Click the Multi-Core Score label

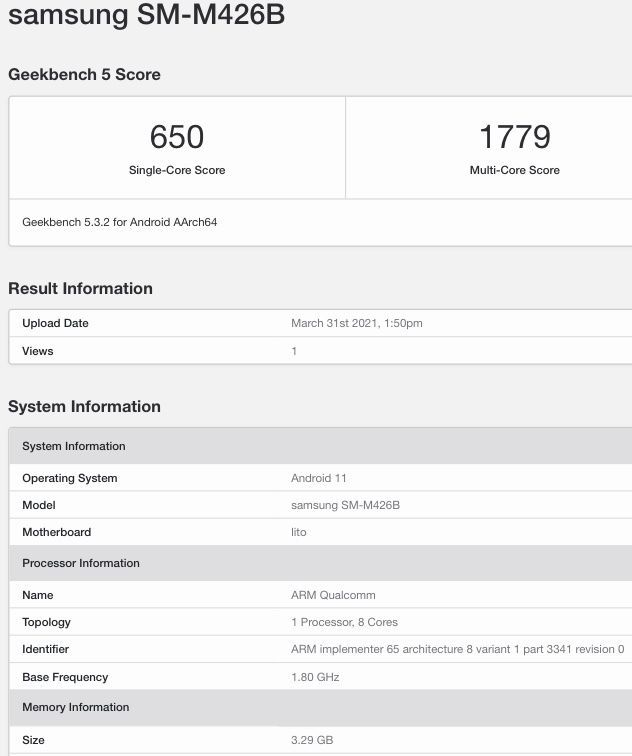pyautogui.click(x=515, y=170)
